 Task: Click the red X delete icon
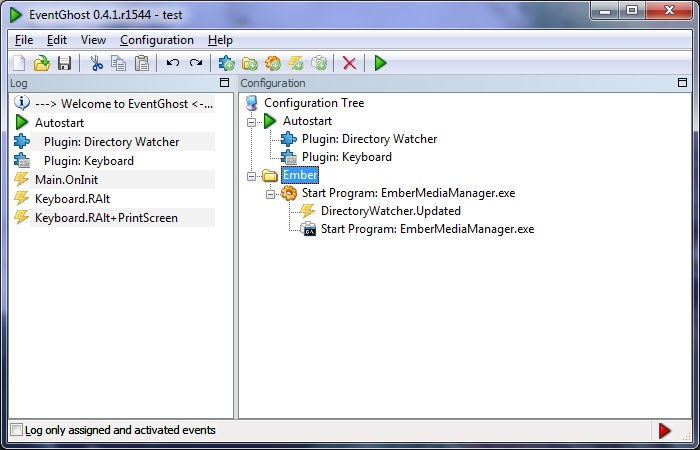(350, 63)
